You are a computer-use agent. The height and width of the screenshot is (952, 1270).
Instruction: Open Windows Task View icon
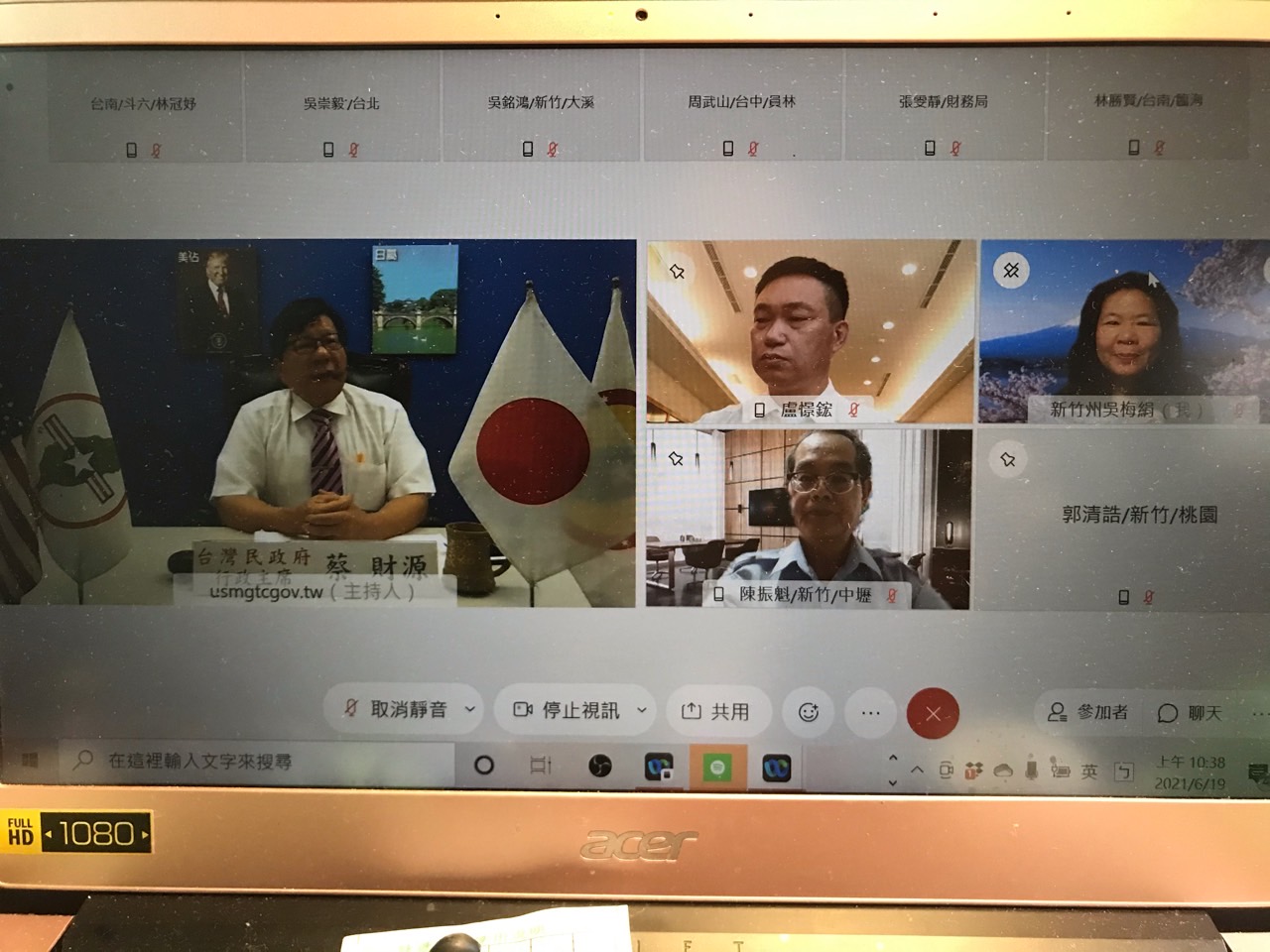541,766
